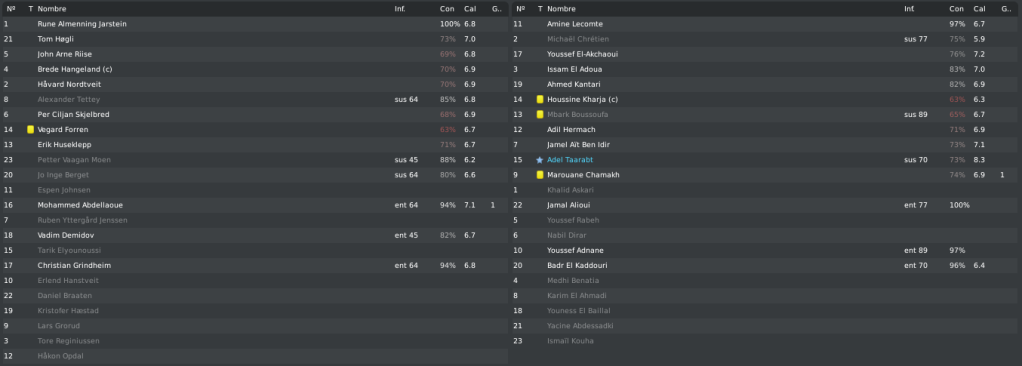This screenshot has width=1022, height=366.
Task: Open Adel Taarabt's player profile
Action: click(x=570, y=160)
